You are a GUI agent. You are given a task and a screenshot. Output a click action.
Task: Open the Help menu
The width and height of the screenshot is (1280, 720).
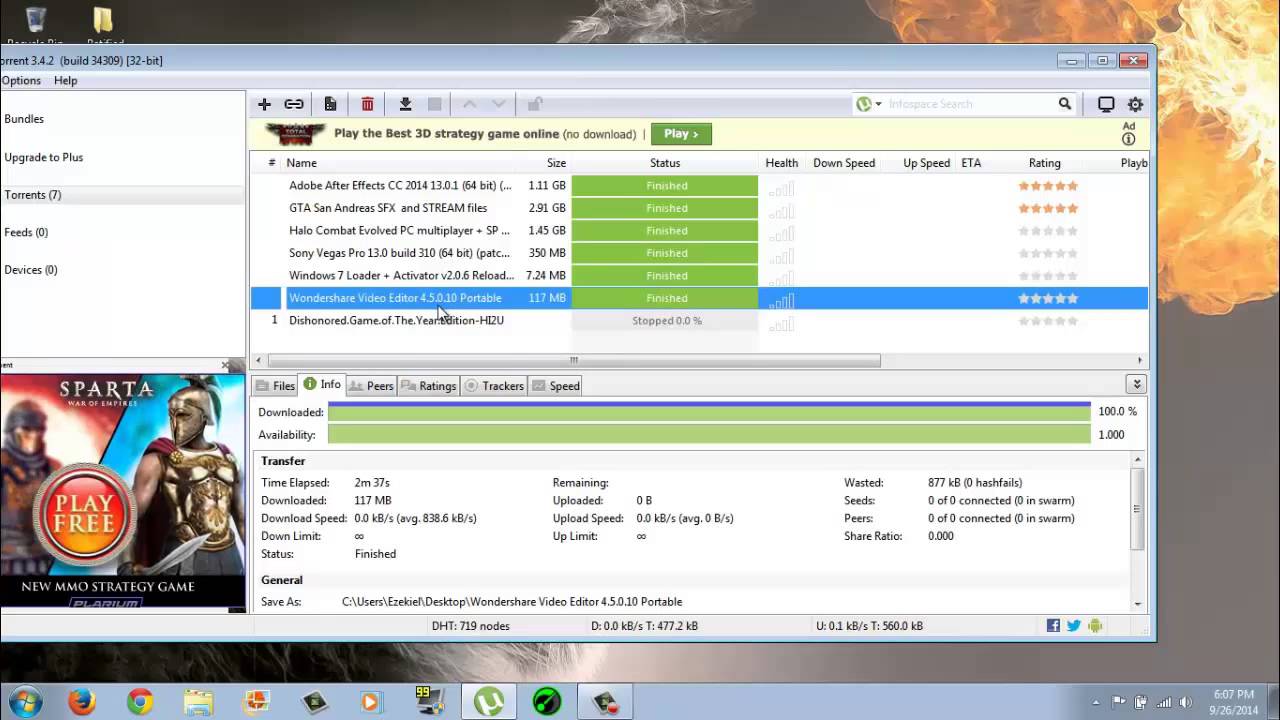(65, 80)
